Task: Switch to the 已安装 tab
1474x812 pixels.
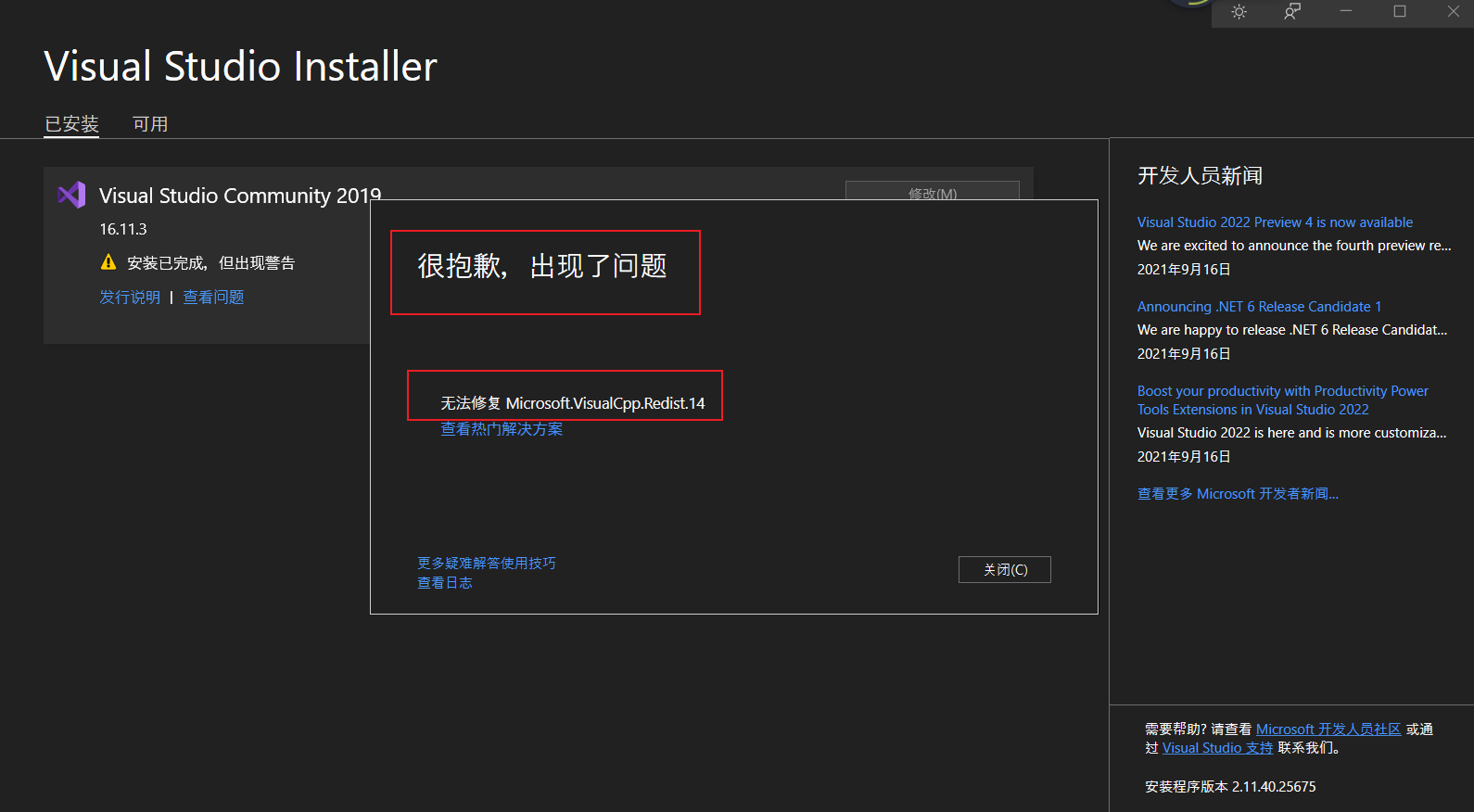Action: pyautogui.click(x=71, y=124)
